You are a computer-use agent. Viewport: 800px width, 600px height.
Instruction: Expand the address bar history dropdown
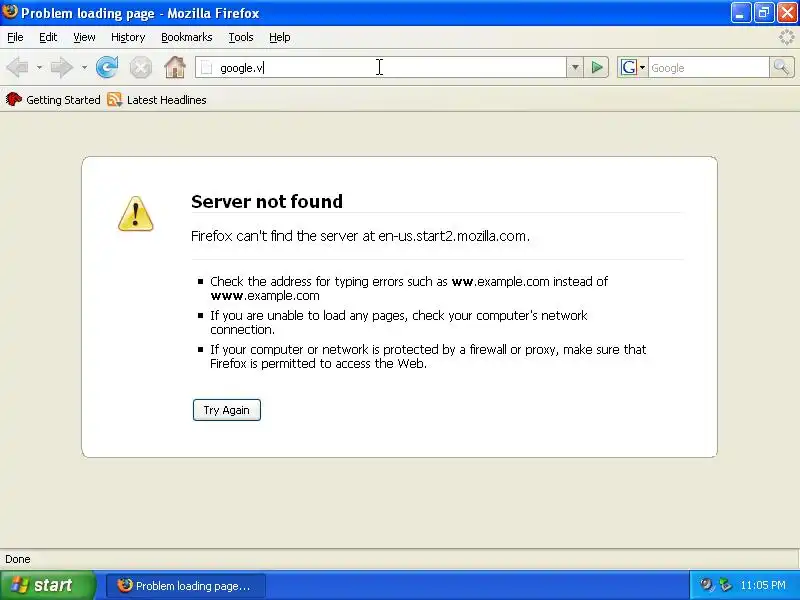pos(574,67)
